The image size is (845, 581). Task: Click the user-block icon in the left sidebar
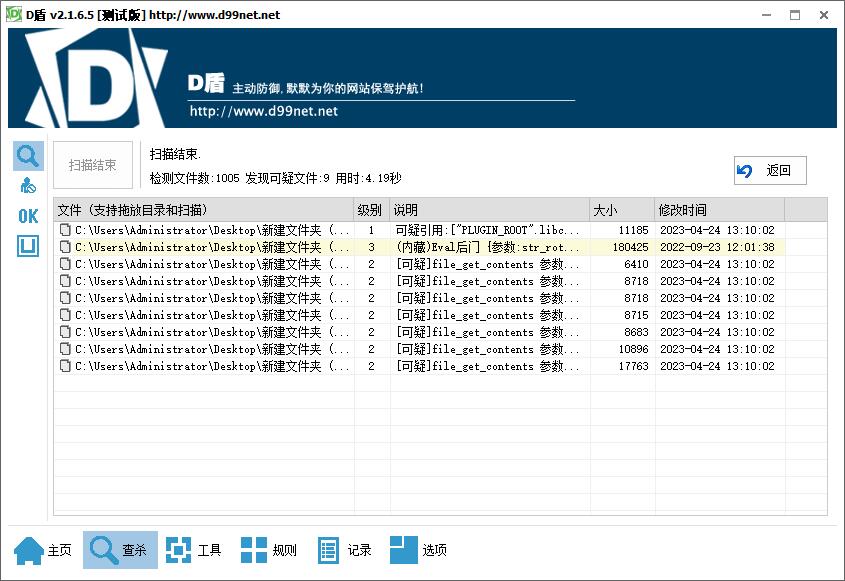click(27, 184)
